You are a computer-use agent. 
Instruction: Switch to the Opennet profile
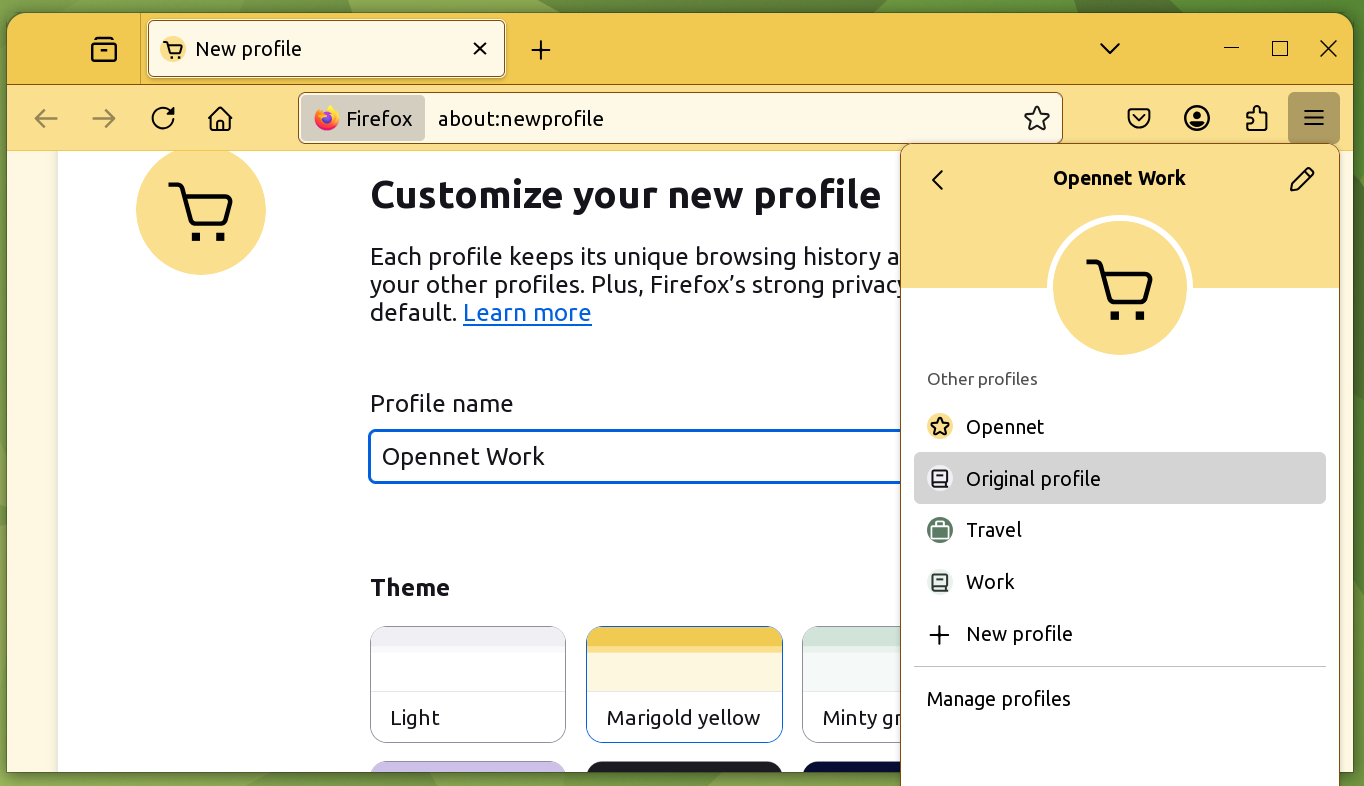[1004, 427]
